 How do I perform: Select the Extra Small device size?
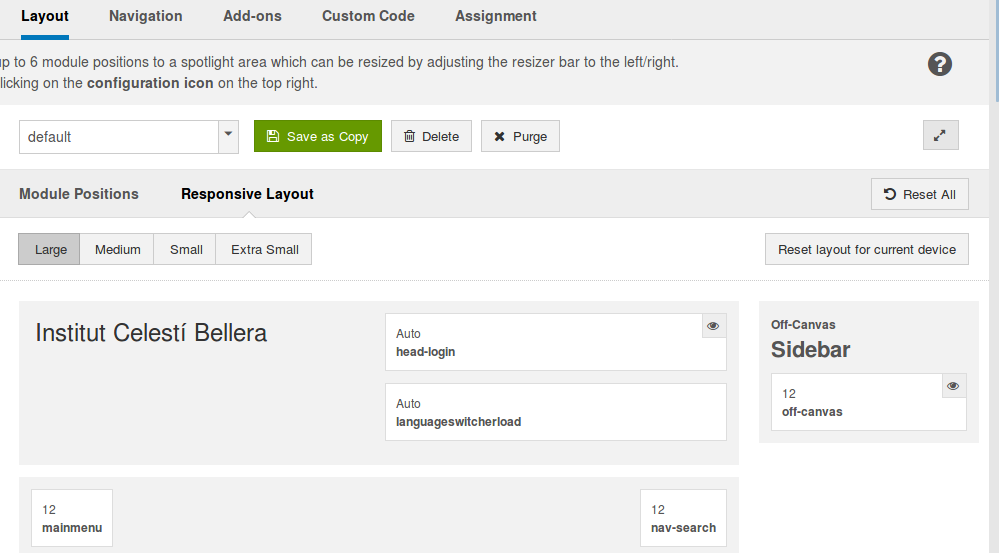(265, 250)
